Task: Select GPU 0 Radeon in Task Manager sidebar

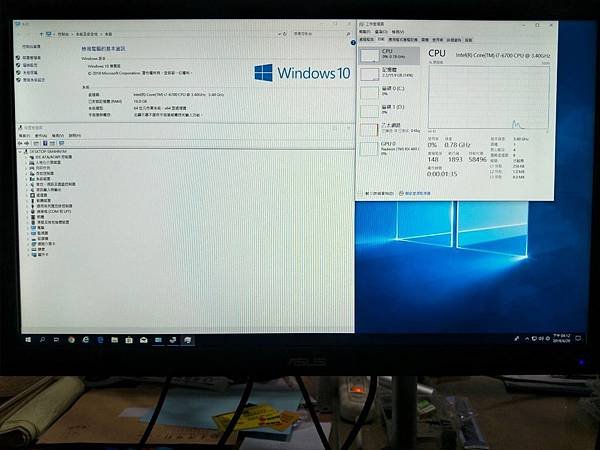Action: [390, 148]
